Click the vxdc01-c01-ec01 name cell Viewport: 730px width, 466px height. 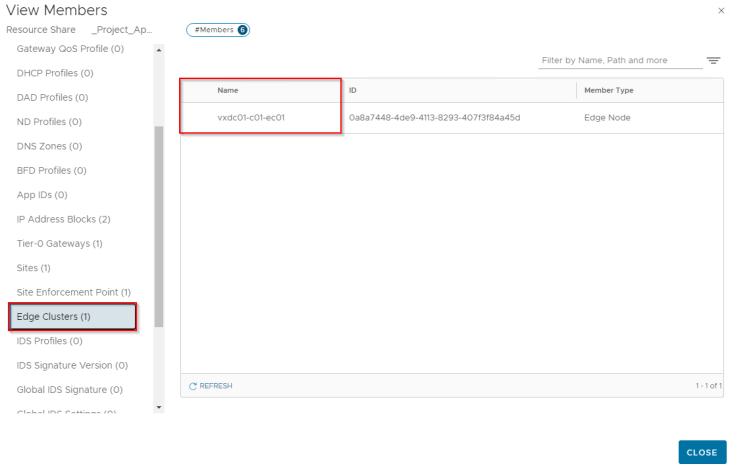click(251, 118)
